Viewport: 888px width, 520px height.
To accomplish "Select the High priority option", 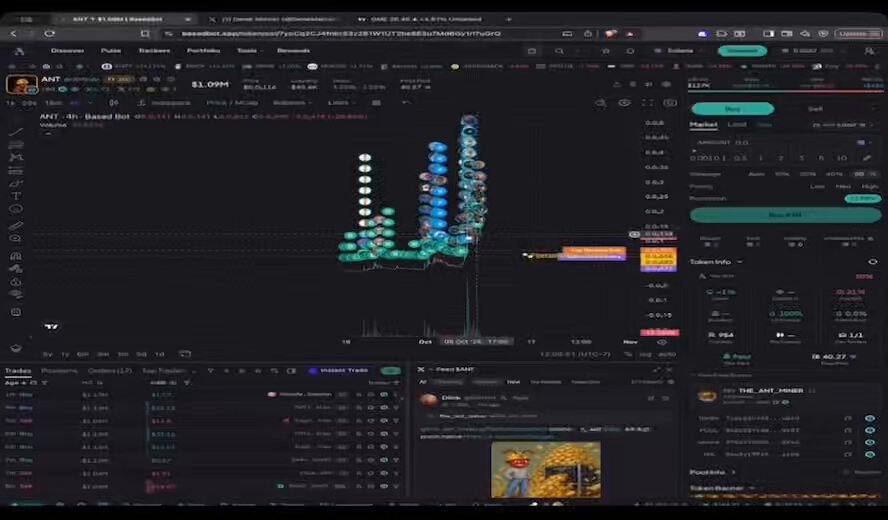I will (870, 186).
